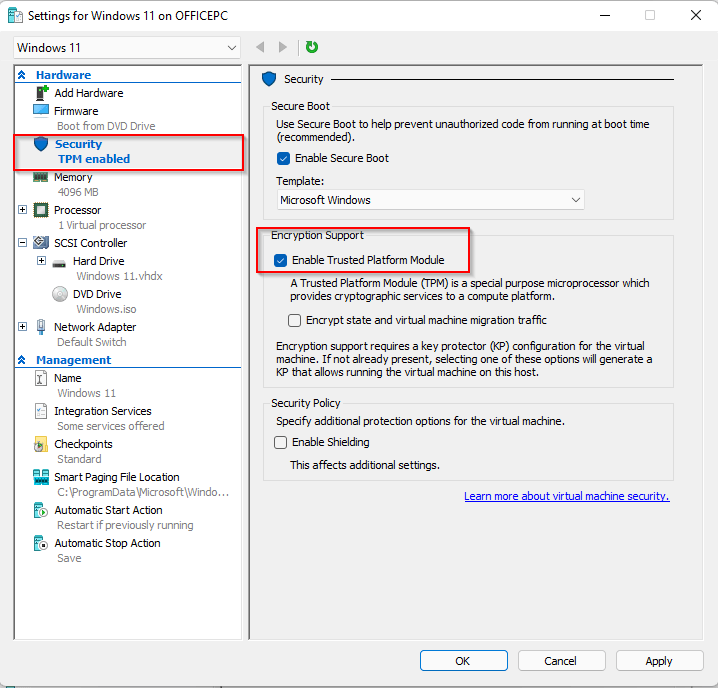Image resolution: width=718 pixels, height=688 pixels.
Task: Click the Add Hardware icon
Action: click(x=41, y=93)
